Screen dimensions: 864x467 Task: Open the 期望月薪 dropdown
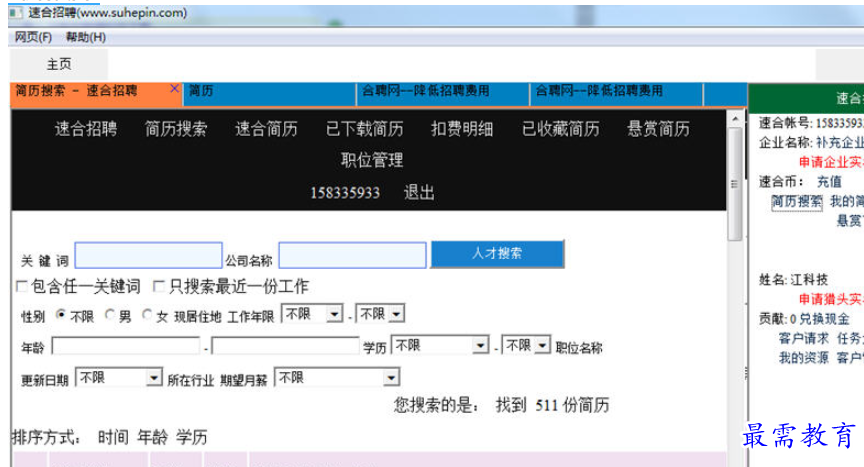(x=337, y=378)
